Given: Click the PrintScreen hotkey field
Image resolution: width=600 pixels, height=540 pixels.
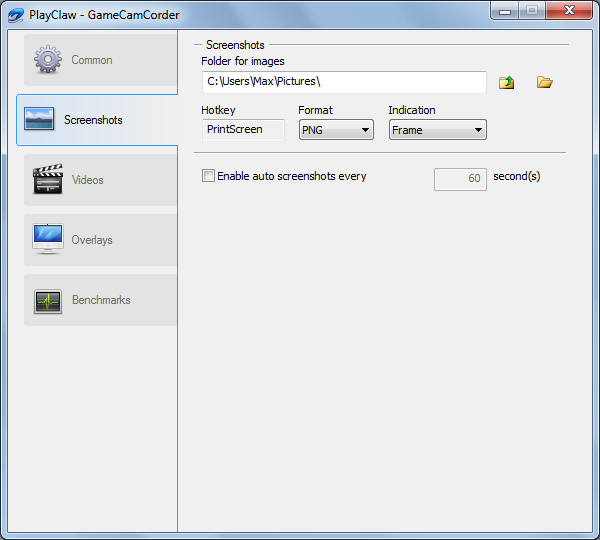Looking at the screenshot, I should [x=243, y=130].
